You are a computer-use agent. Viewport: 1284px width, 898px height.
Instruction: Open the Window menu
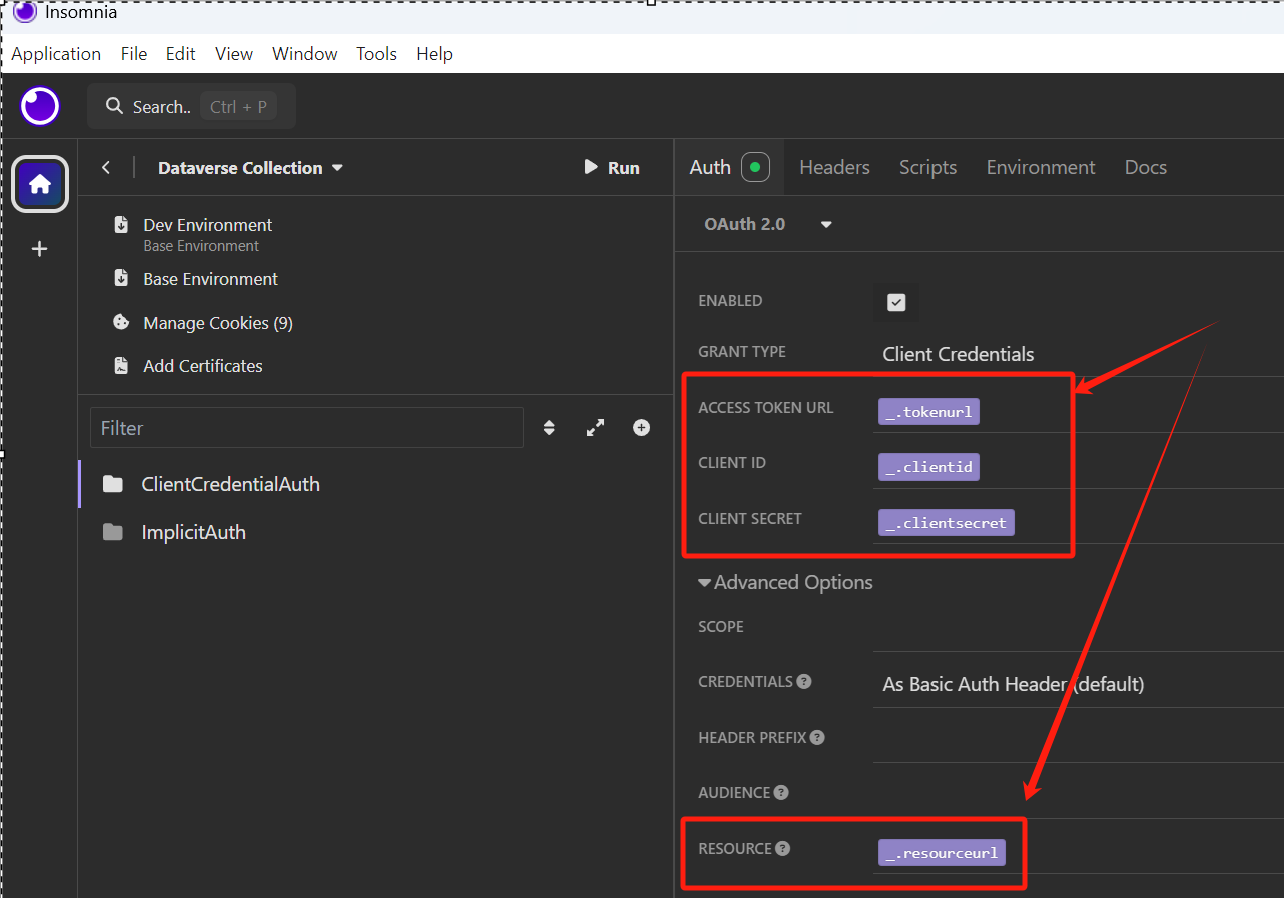pyautogui.click(x=305, y=54)
